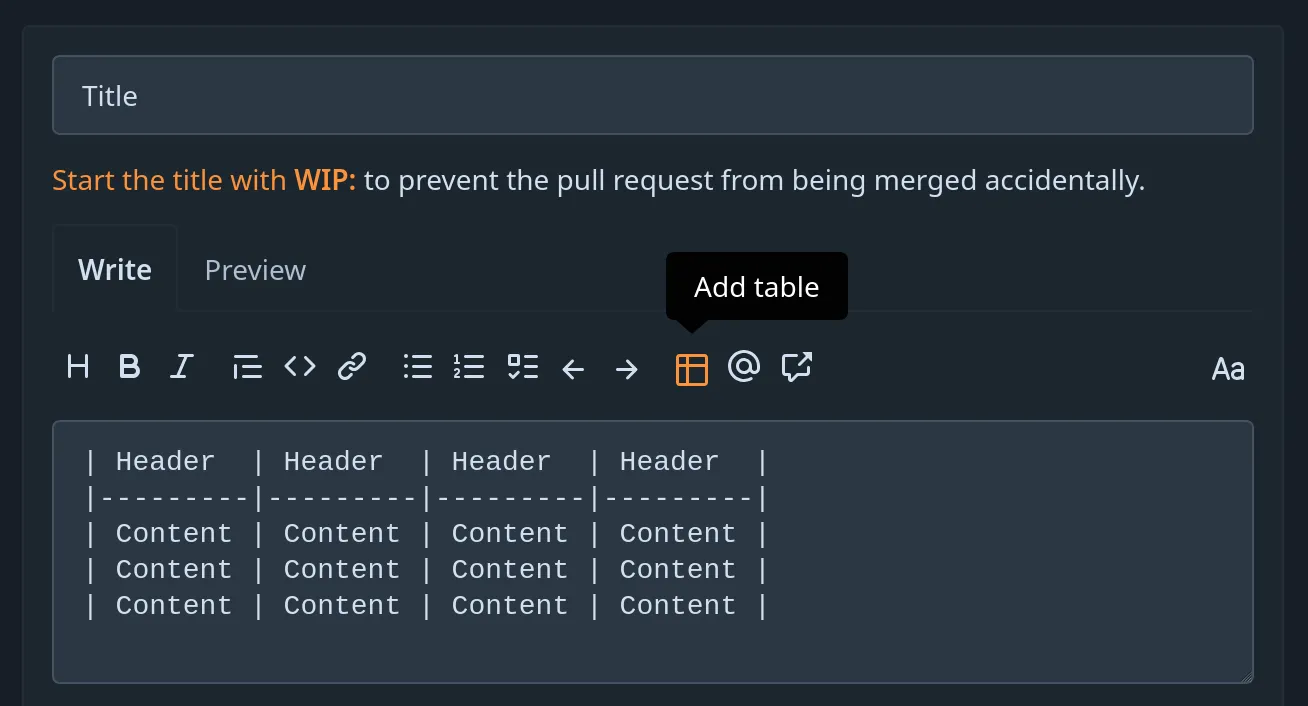
Task: Switch to the Preview tab
Action: point(255,269)
